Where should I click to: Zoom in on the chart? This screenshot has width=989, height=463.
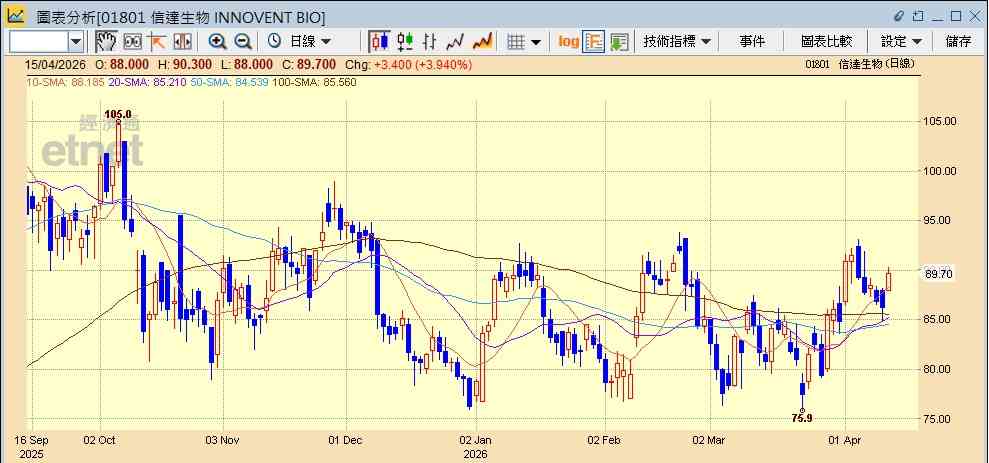pos(218,42)
